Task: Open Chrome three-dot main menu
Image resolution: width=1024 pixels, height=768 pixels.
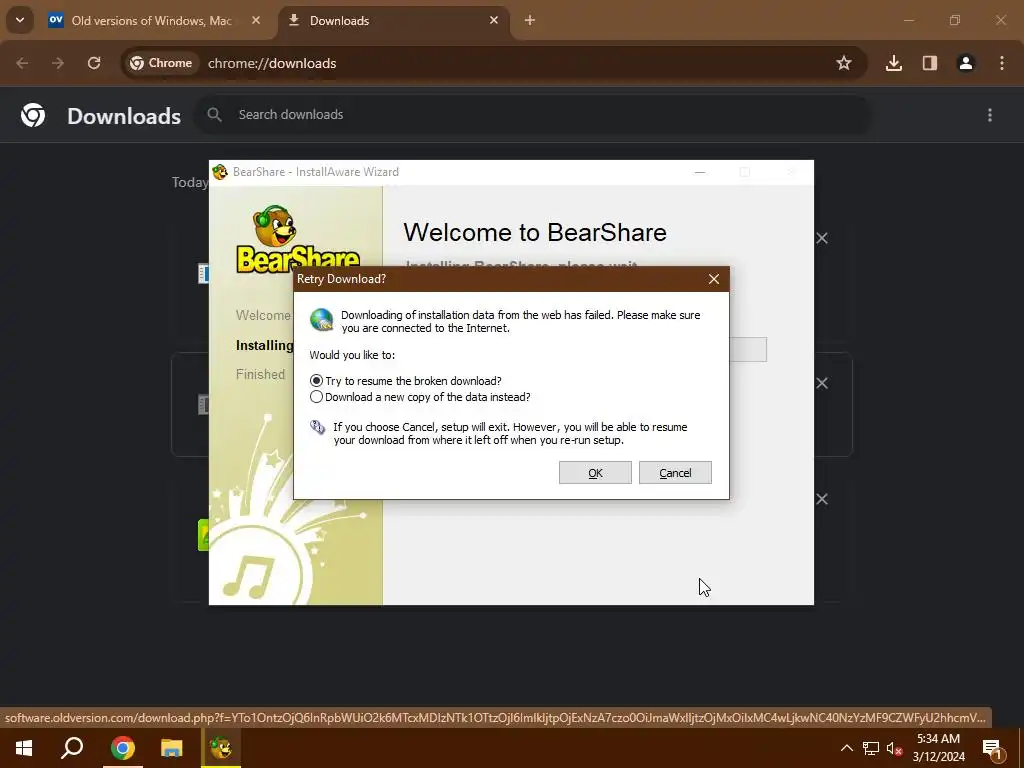Action: pos(1002,63)
